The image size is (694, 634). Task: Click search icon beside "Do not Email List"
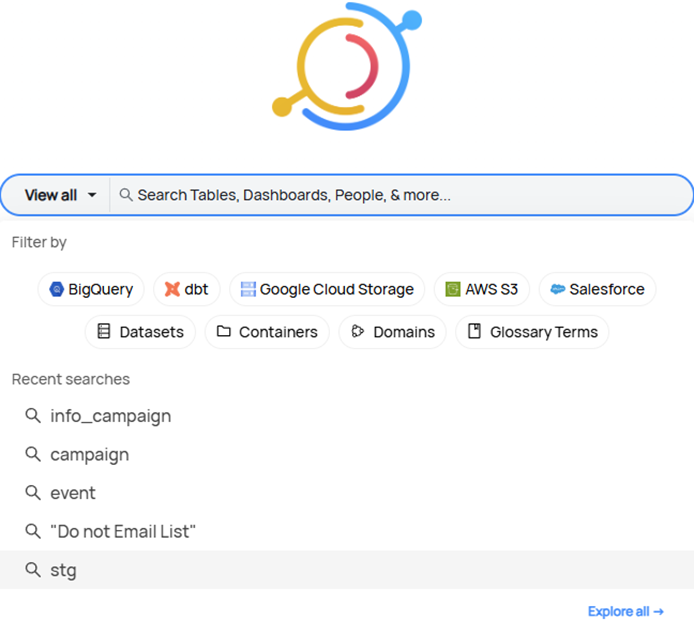coord(33,531)
